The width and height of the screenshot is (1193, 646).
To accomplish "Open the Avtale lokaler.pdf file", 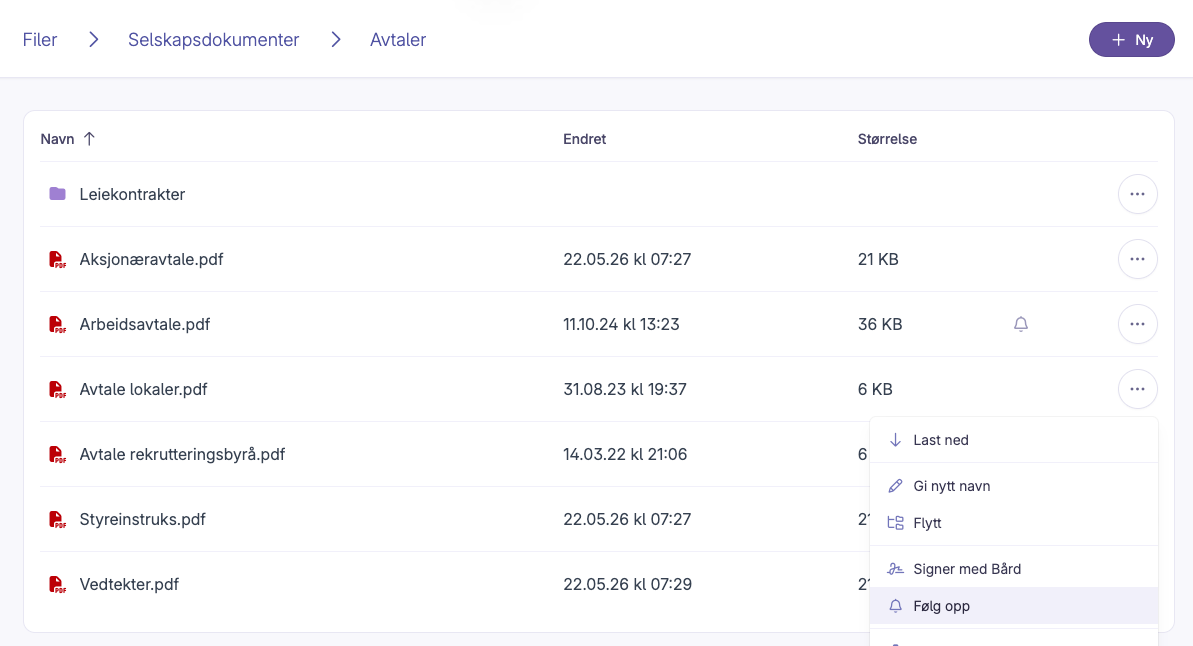I will click(143, 390).
